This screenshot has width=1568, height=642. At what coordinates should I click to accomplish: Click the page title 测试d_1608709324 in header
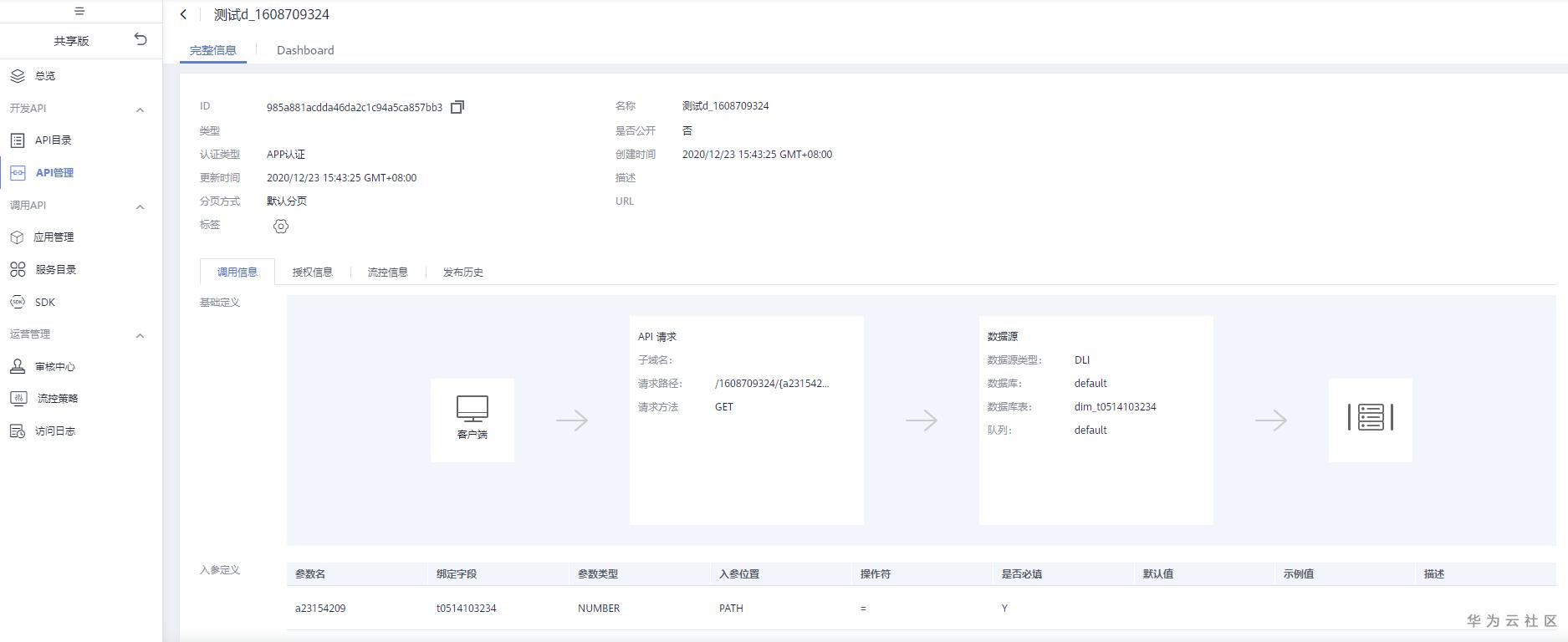coord(272,14)
